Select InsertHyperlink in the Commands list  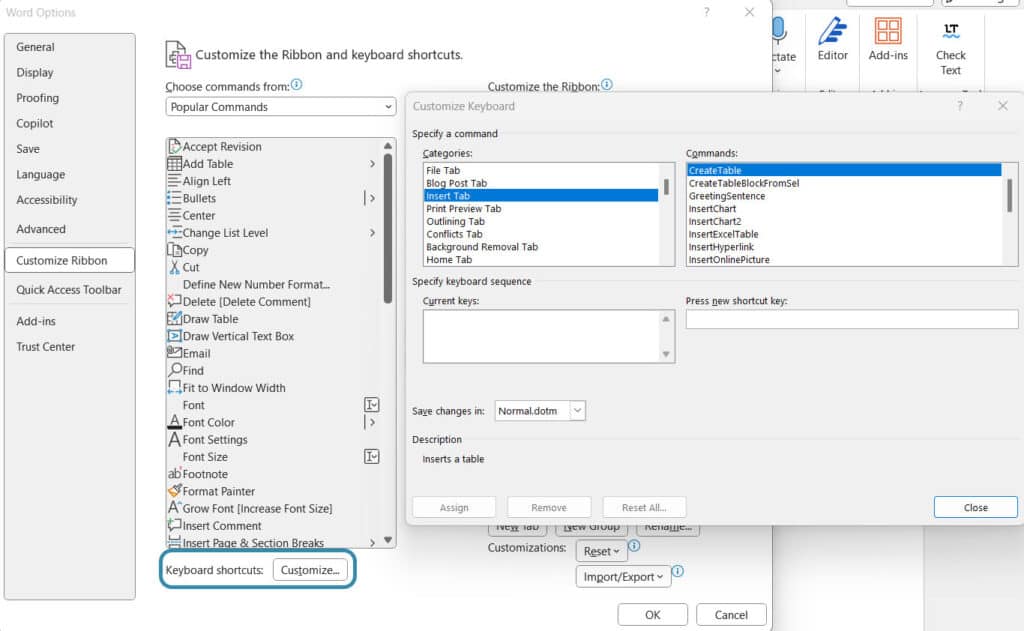721,247
